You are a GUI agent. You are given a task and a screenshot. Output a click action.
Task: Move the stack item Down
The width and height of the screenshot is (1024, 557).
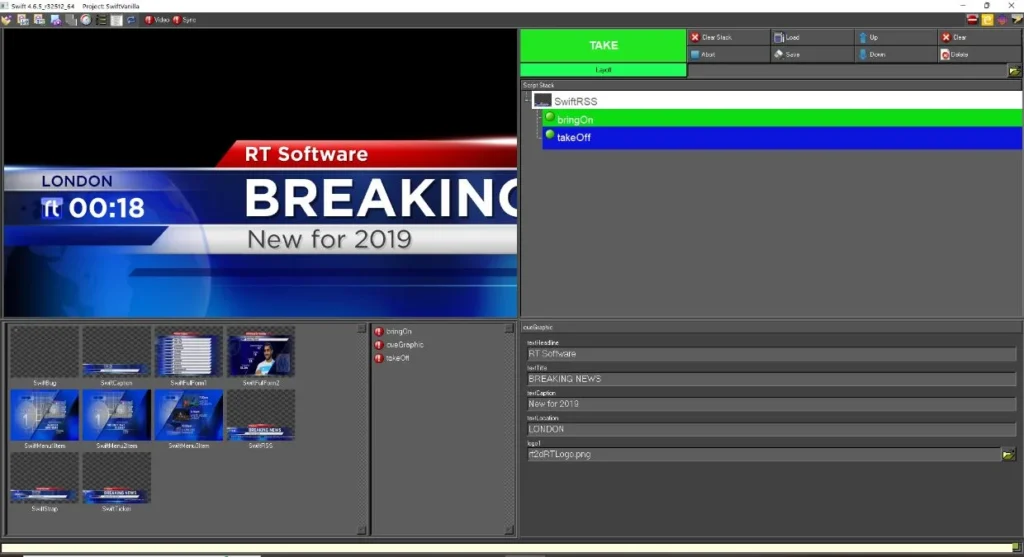[x=896, y=54]
